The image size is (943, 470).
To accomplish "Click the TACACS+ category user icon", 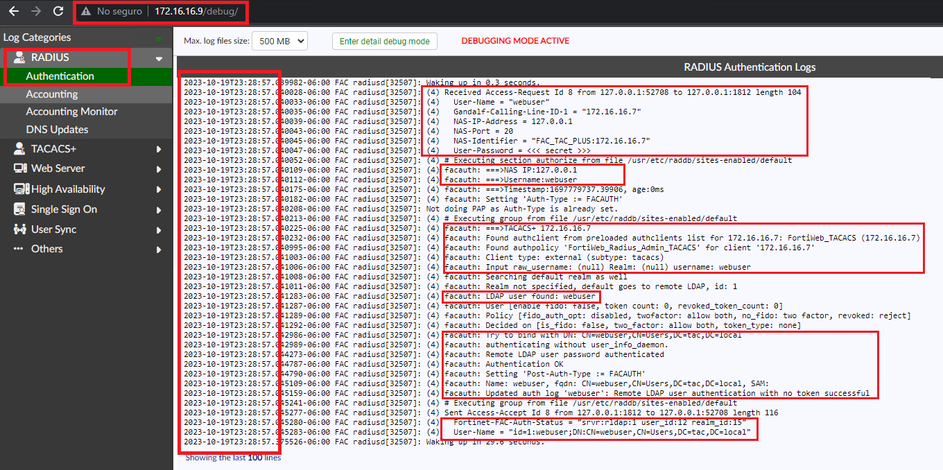I will tap(19, 148).
